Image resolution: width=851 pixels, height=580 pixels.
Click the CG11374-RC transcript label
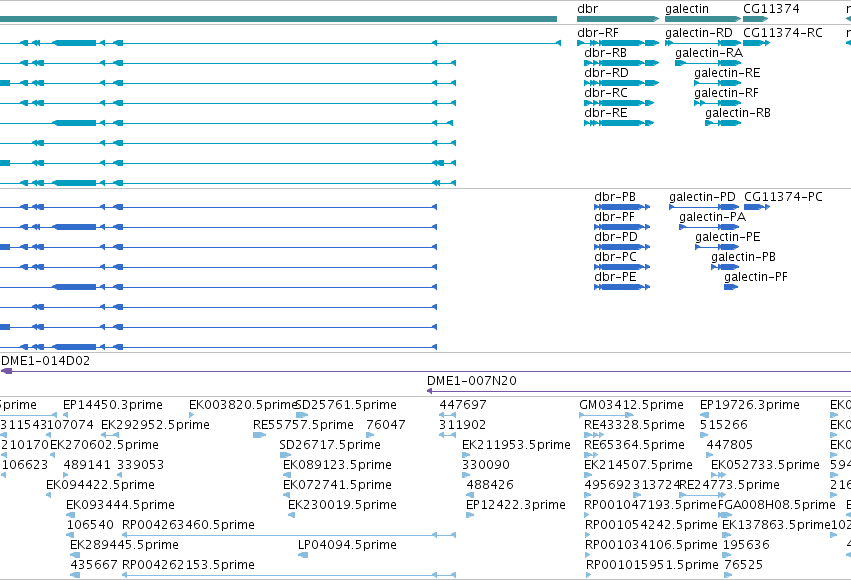click(783, 33)
